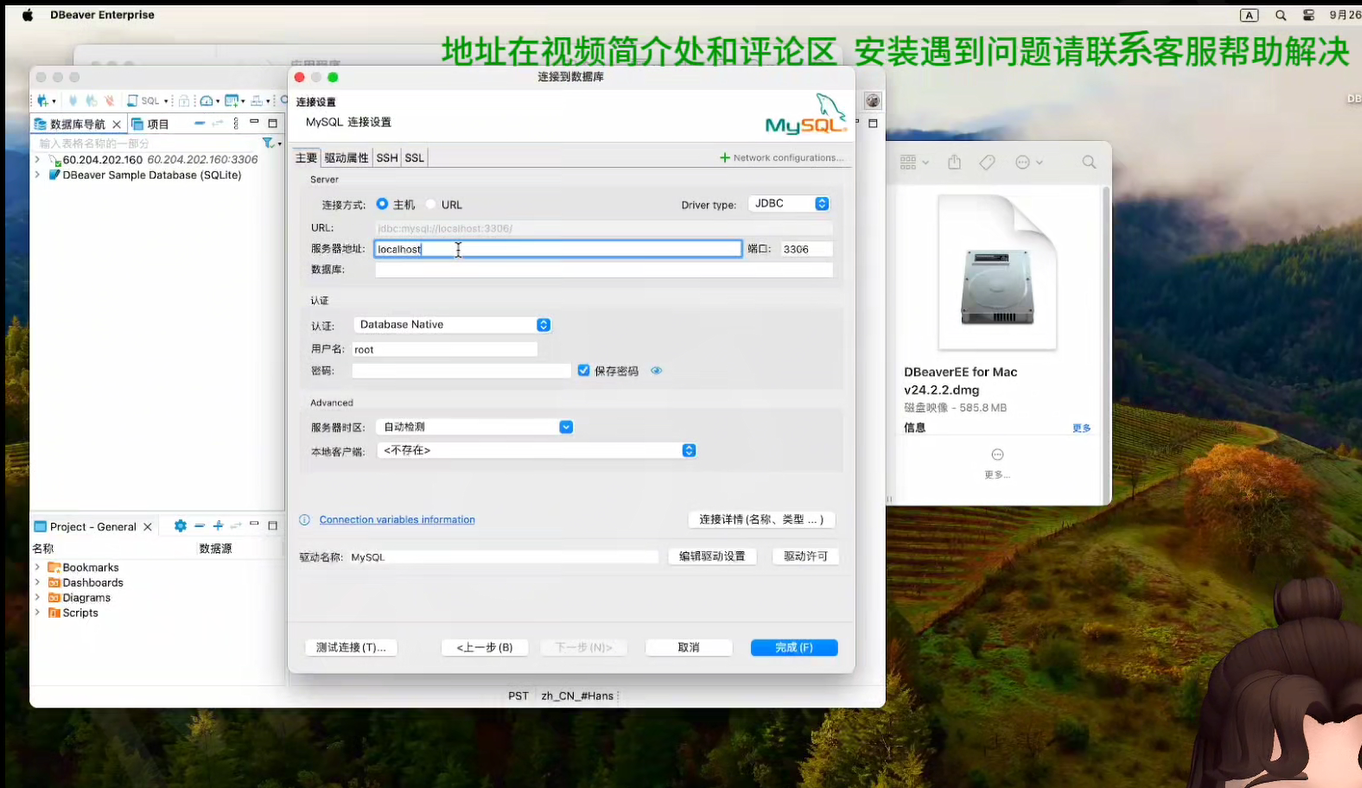Expand the Scripts folder
Image resolution: width=1362 pixels, height=788 pixels.
(38, 613)
